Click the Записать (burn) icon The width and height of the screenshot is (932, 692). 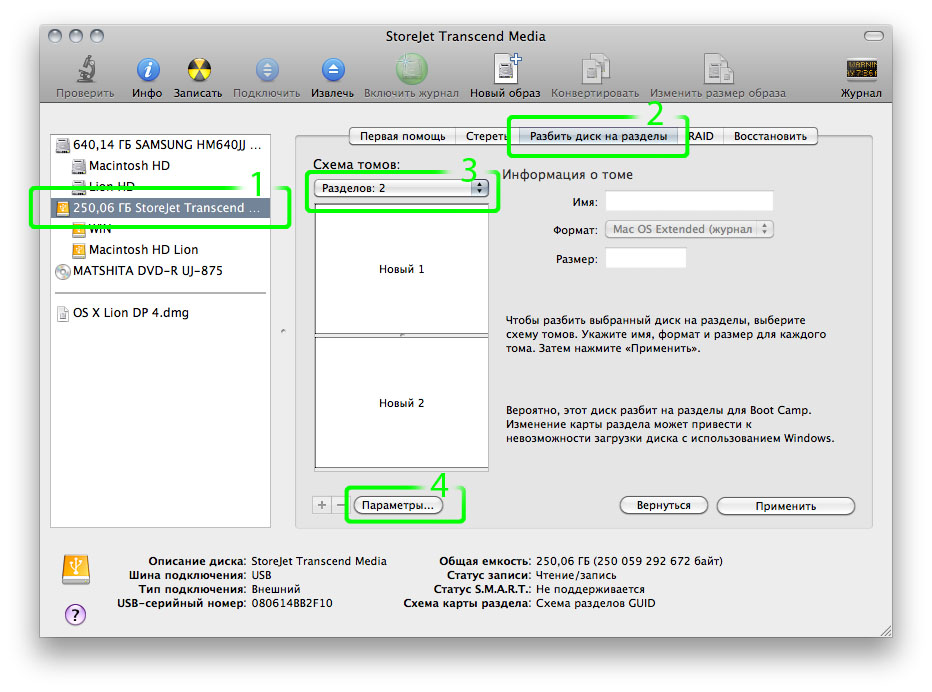(197, 72)
